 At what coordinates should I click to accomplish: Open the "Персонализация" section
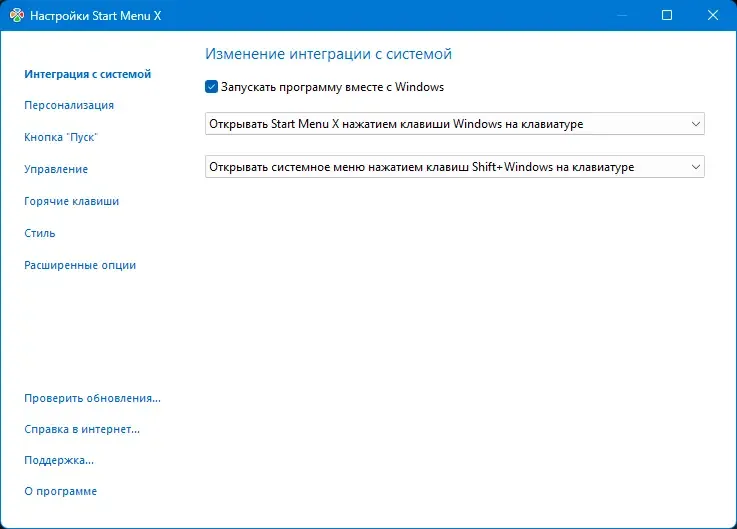click(x=69, y=105)
